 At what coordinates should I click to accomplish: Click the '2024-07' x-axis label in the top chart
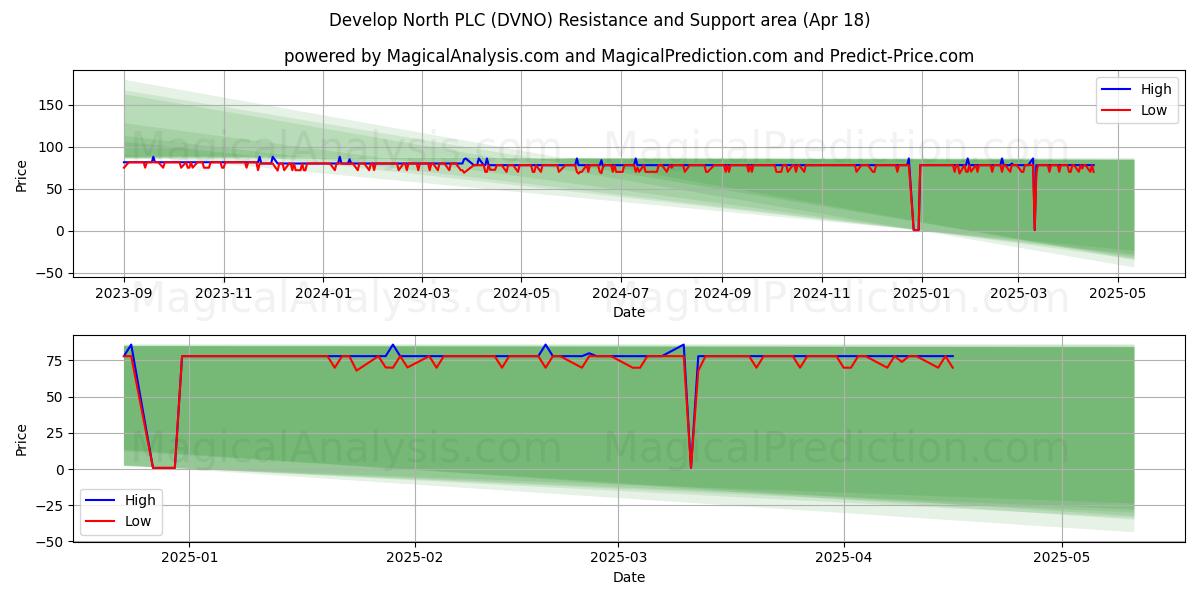[x=620, y=296]
